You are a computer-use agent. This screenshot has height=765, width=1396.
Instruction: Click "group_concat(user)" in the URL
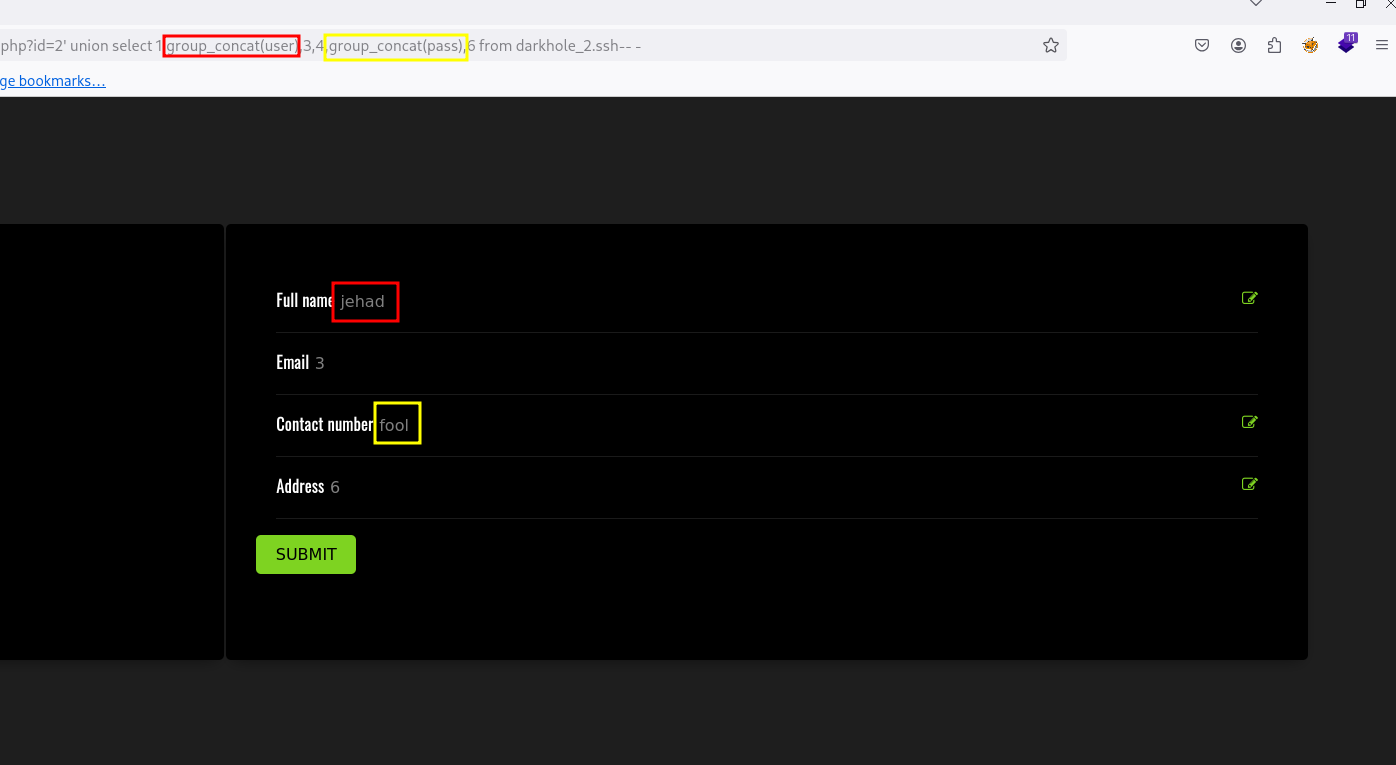coord(232,46)
